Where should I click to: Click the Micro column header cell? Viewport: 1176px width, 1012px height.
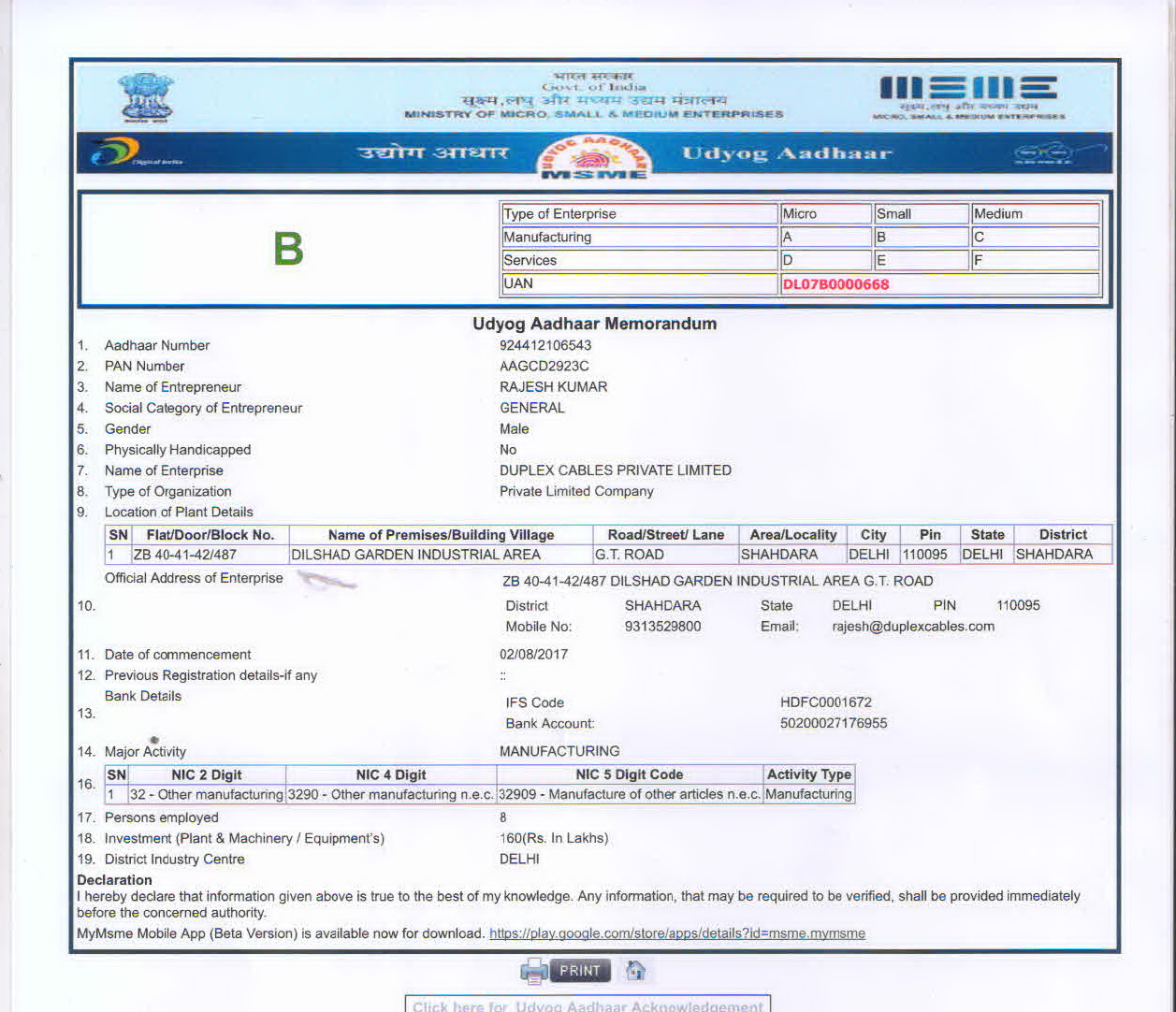tap(825, 213)
